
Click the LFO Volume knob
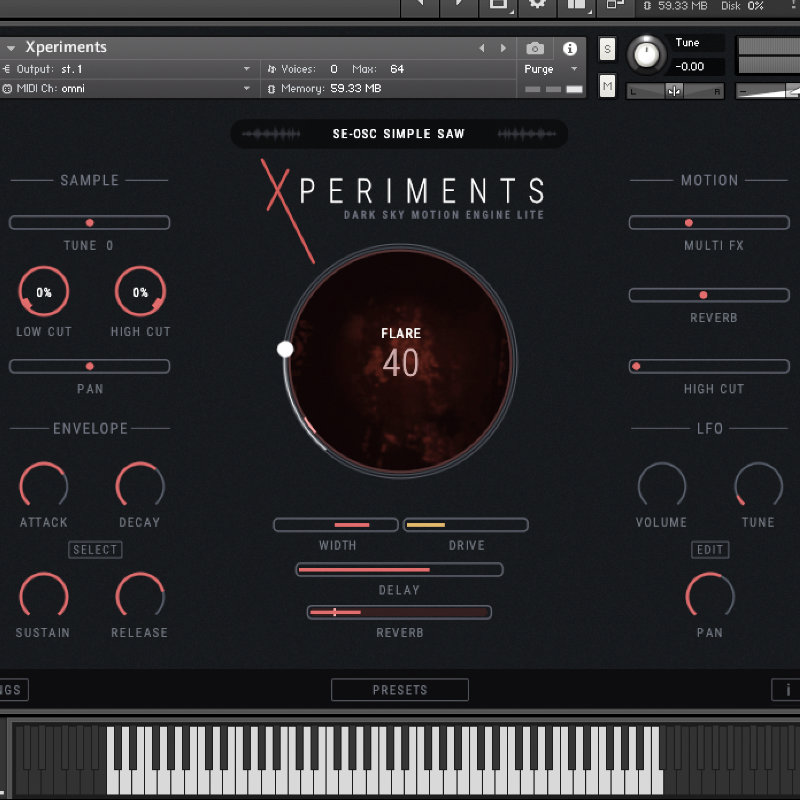pyautogui.click(x=662, y=486)
